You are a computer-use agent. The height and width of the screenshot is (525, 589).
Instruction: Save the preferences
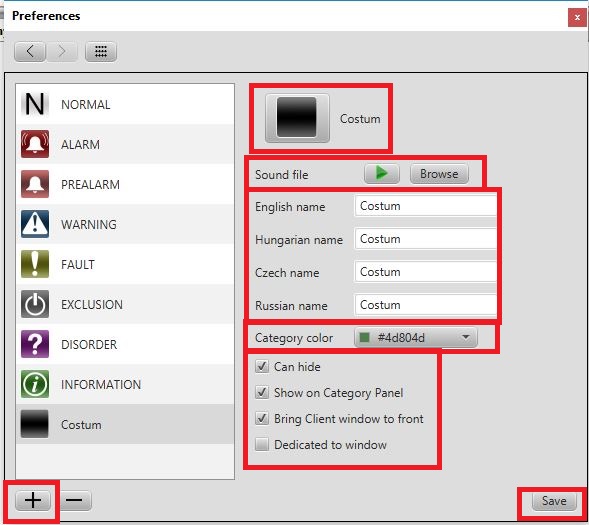click(x=554, y=501)
